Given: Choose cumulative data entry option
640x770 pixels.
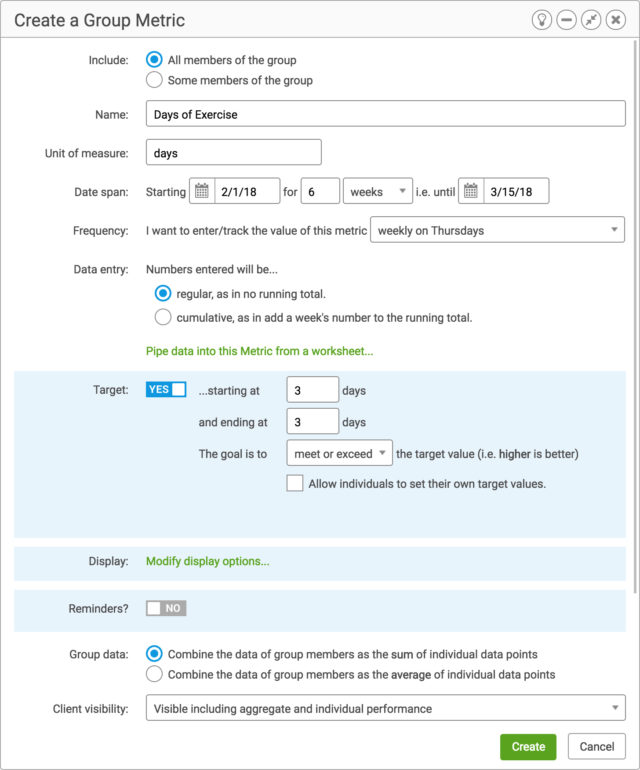Looking at the screenshot, I should tap(163, 317).
